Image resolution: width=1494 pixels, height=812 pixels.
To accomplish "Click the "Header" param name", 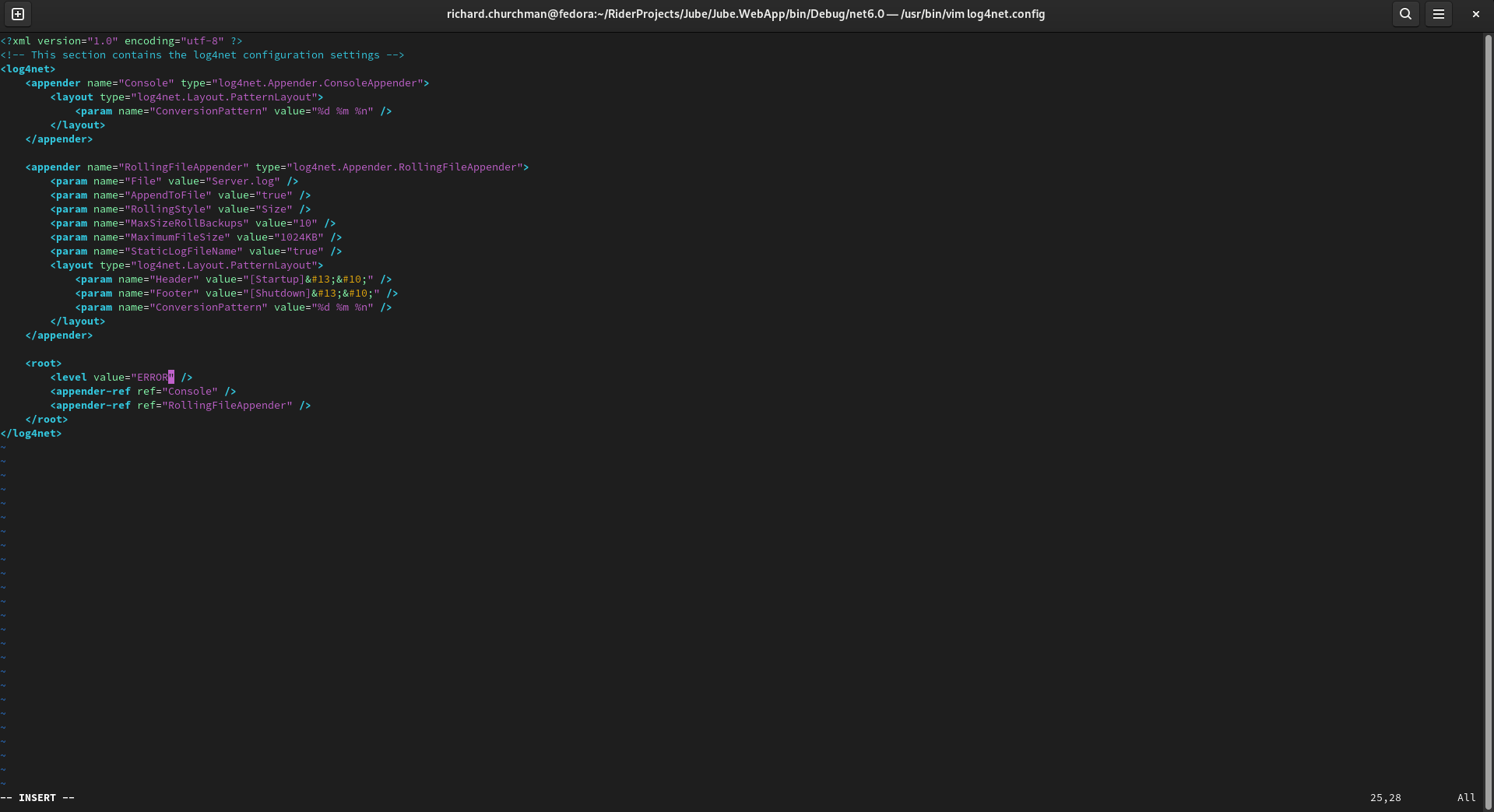I will [174, 279].
